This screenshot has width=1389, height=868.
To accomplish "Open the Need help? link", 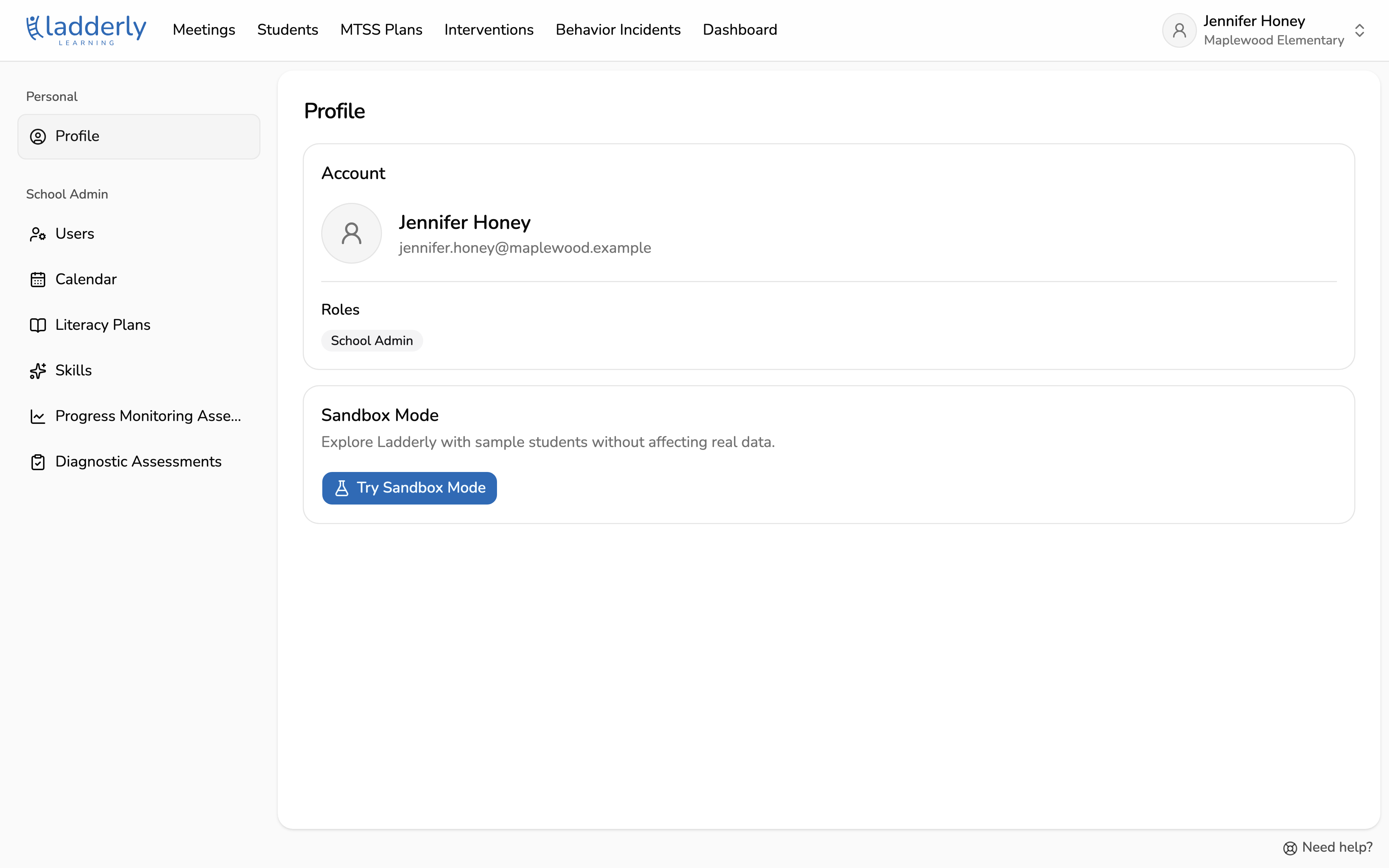I will pos(1328,847).
